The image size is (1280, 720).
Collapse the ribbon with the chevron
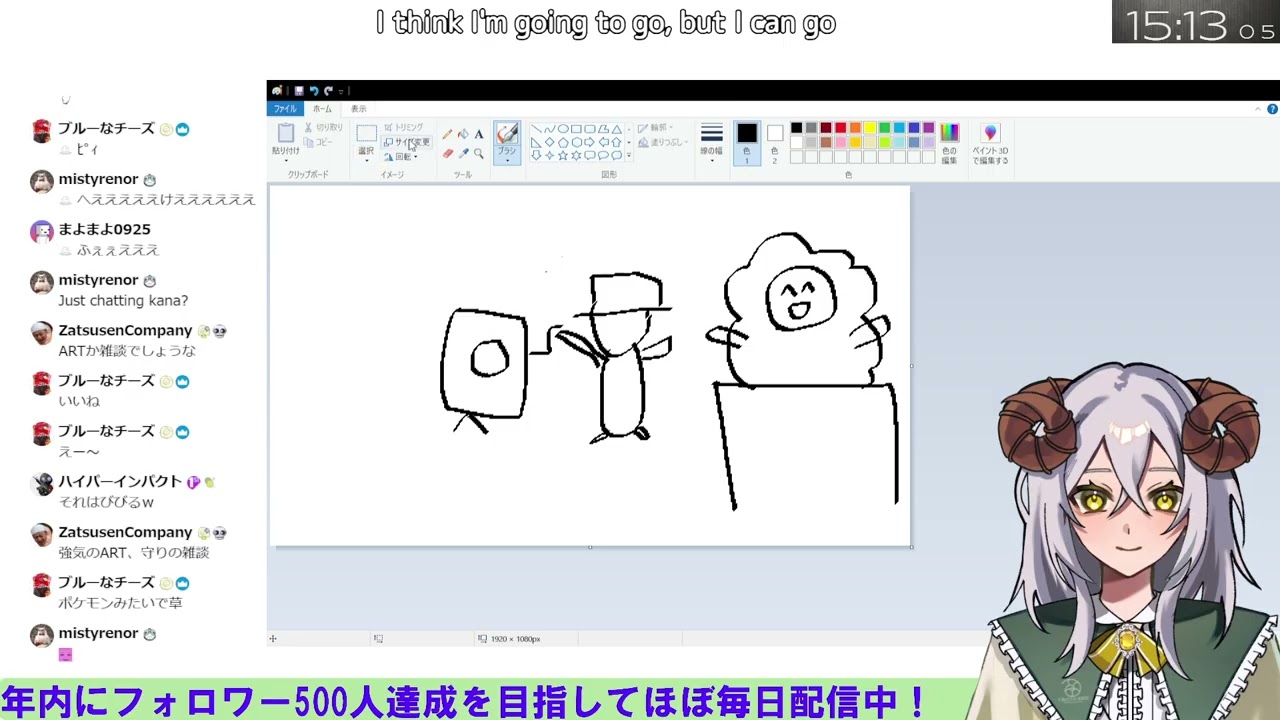[x=1258, y=109]
